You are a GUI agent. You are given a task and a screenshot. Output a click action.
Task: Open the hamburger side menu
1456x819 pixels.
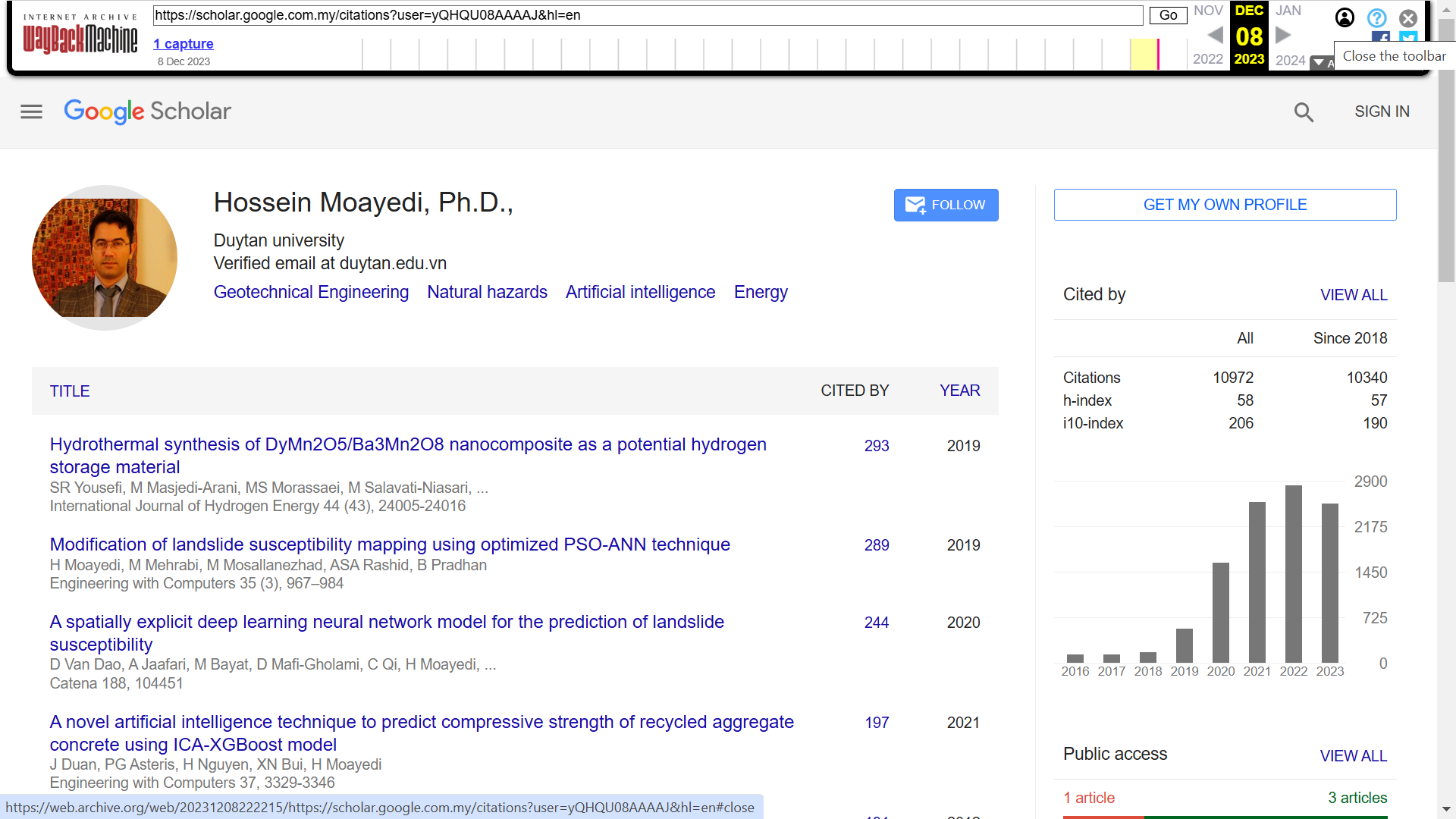coord(31,112)
